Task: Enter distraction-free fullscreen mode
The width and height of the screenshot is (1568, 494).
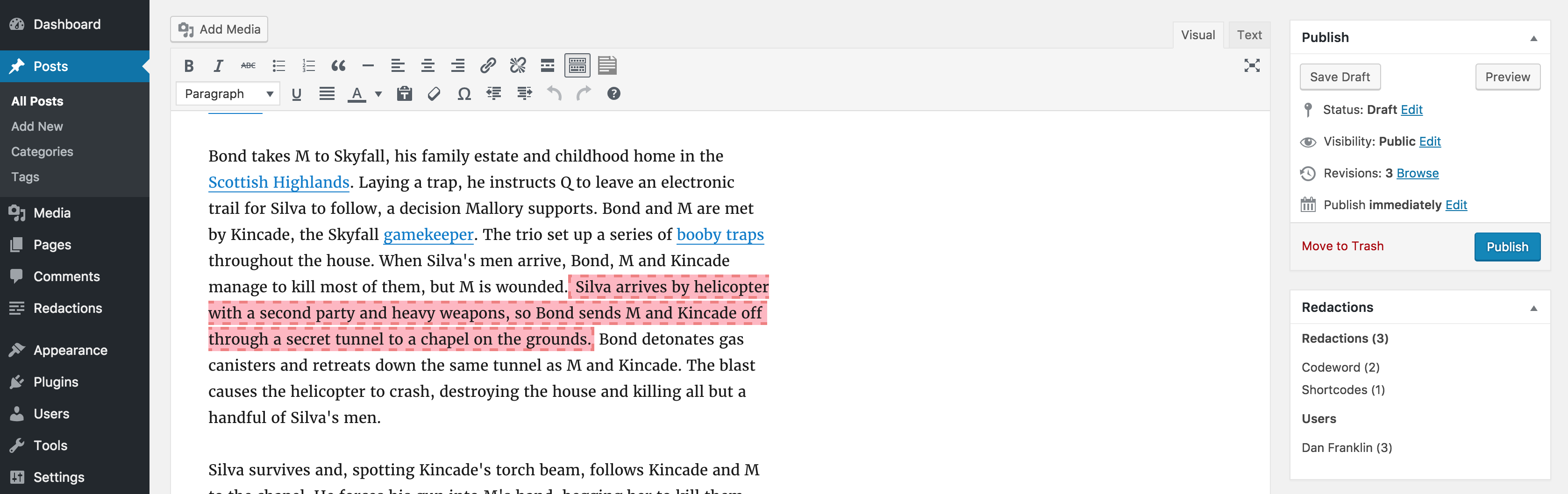Action: 1252,66
